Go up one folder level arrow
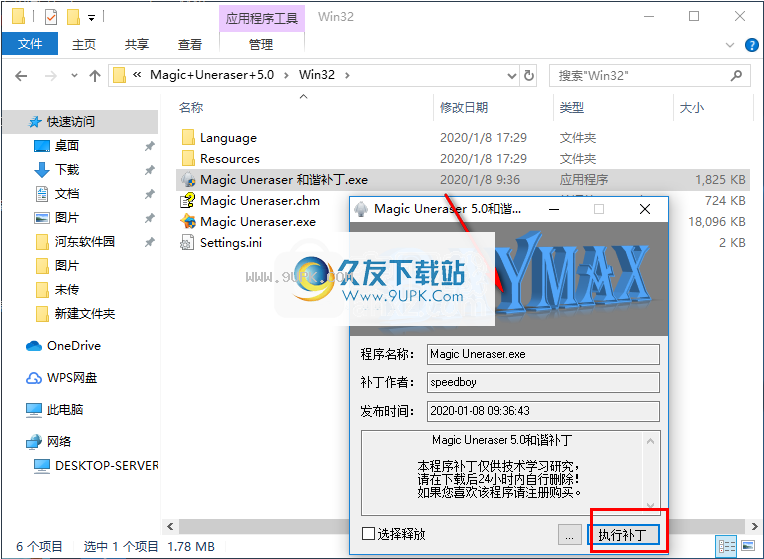This screenshot has height=559, width=764. point(95,76)
